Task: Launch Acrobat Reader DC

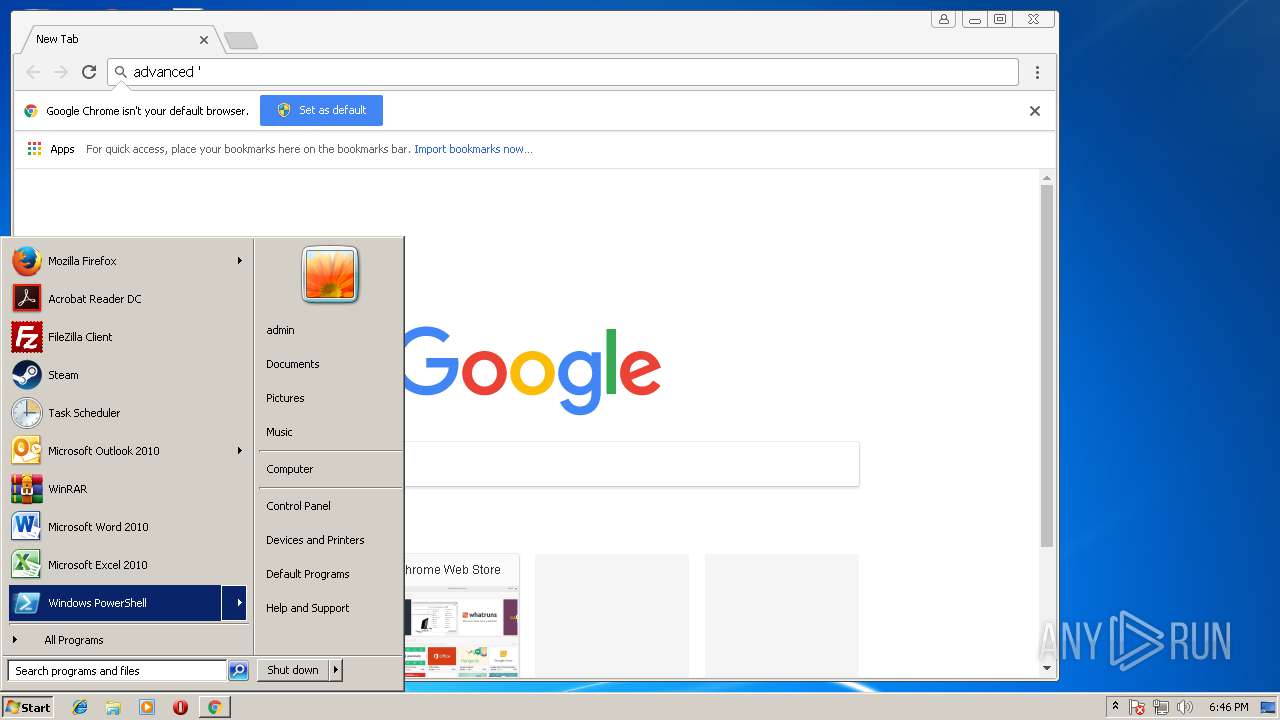Action: click(x=127, y=299)
